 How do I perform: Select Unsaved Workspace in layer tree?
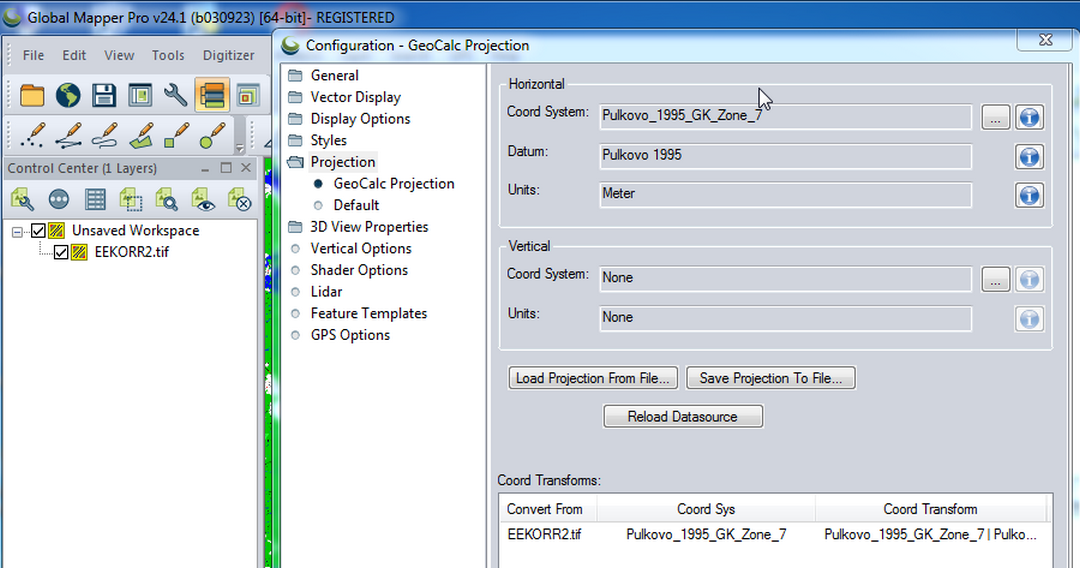point(136,231)
